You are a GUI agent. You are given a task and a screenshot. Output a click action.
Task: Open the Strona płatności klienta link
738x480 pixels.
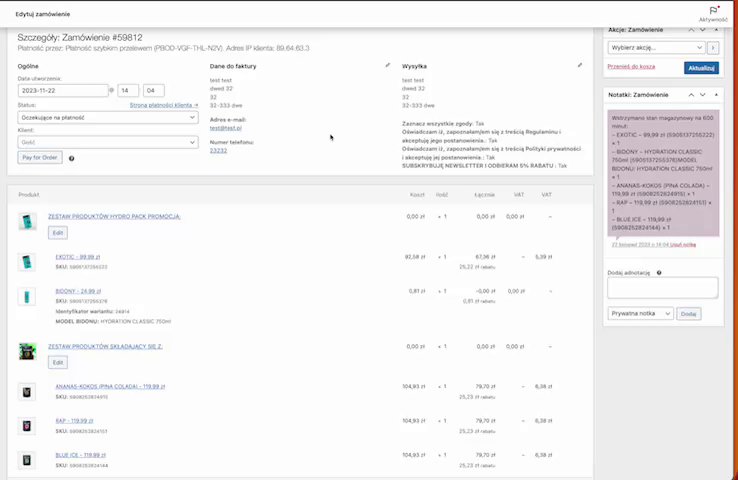164,105
